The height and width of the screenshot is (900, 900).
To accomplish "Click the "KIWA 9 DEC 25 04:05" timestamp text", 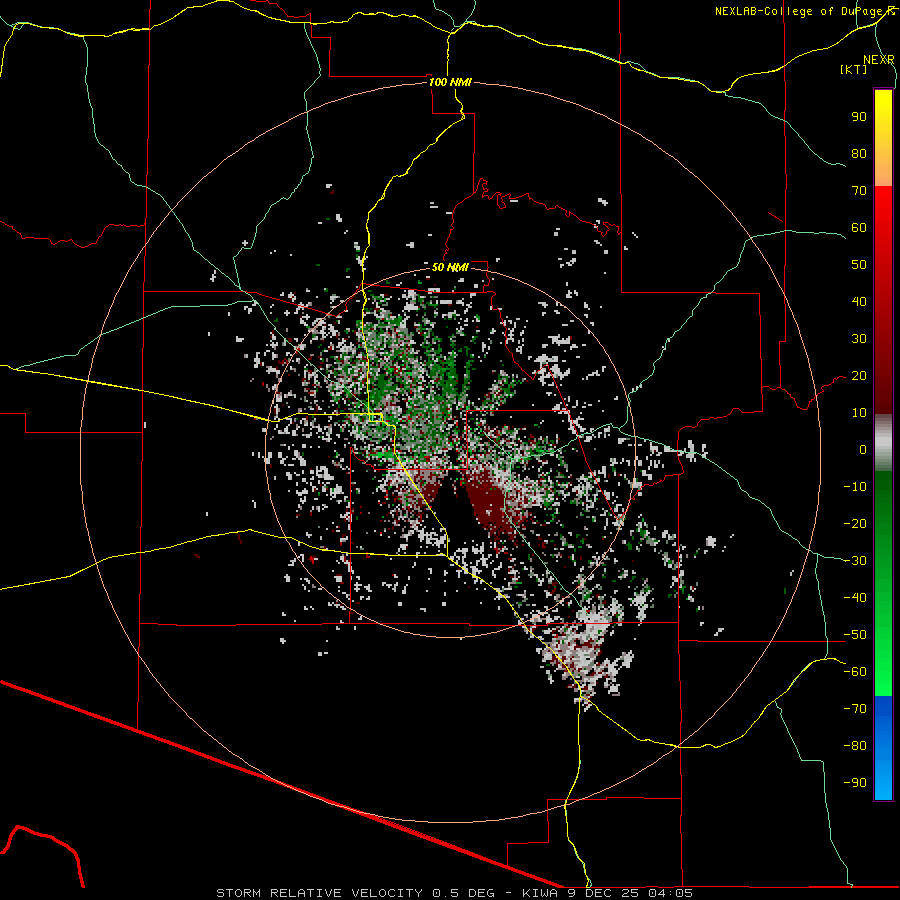I will (x=607, y=893).
